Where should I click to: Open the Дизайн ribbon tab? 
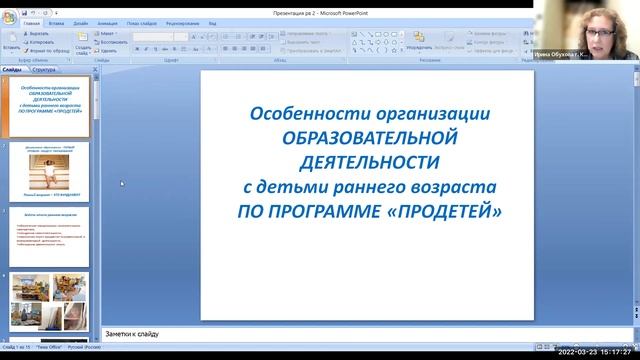[x=81, y=24]
